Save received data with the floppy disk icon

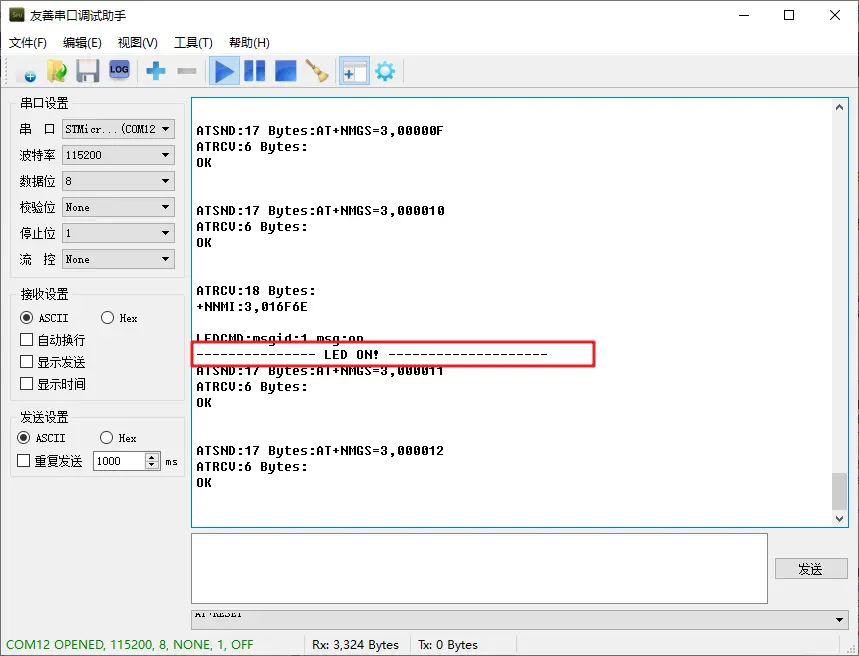point(88,71)
